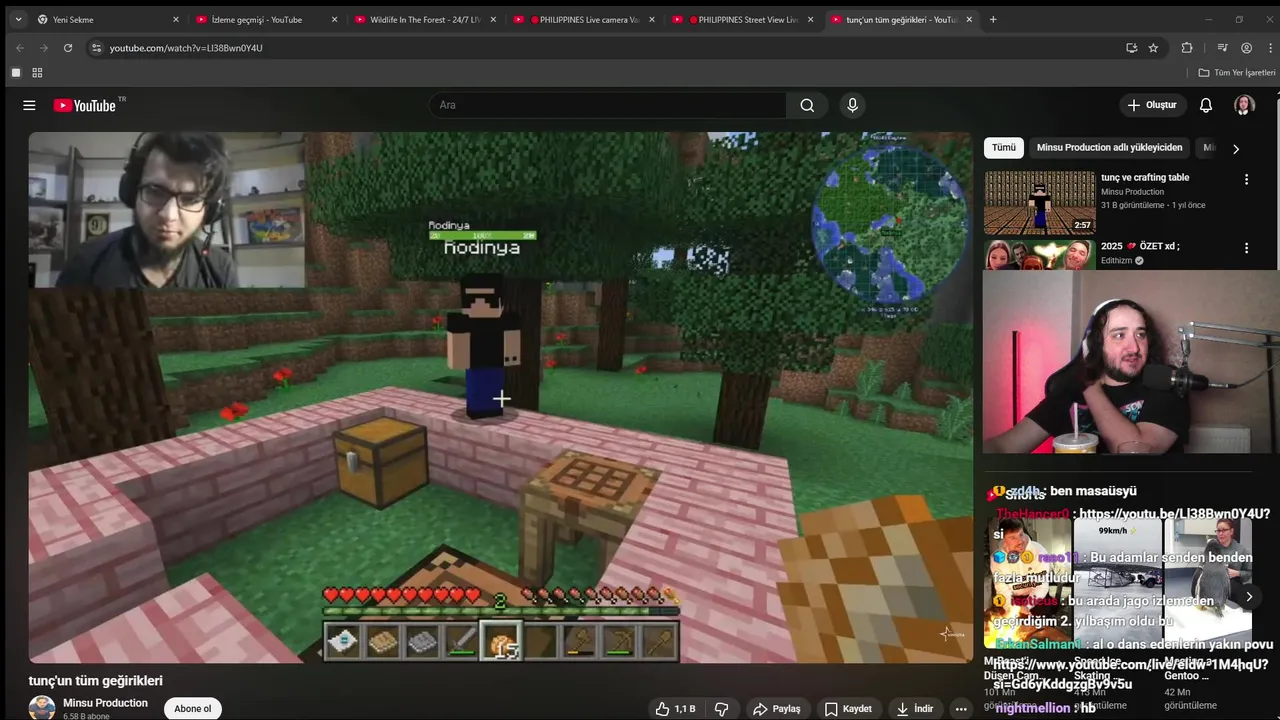Subscribe using Abone ol button
Image resolution: width=1280 pixels, height=720 pixels.
click(193, 709)
